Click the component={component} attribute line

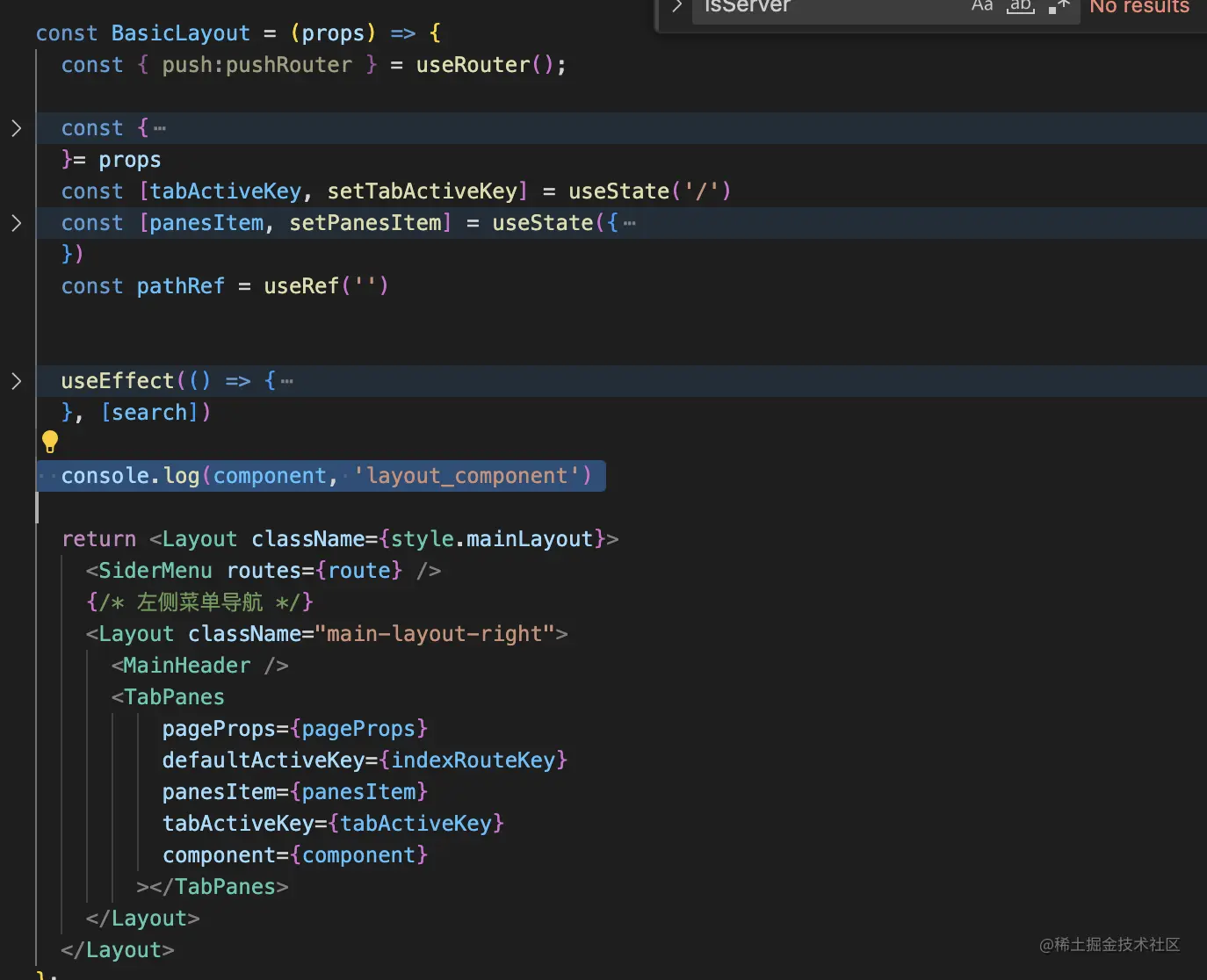click(295, 855)
